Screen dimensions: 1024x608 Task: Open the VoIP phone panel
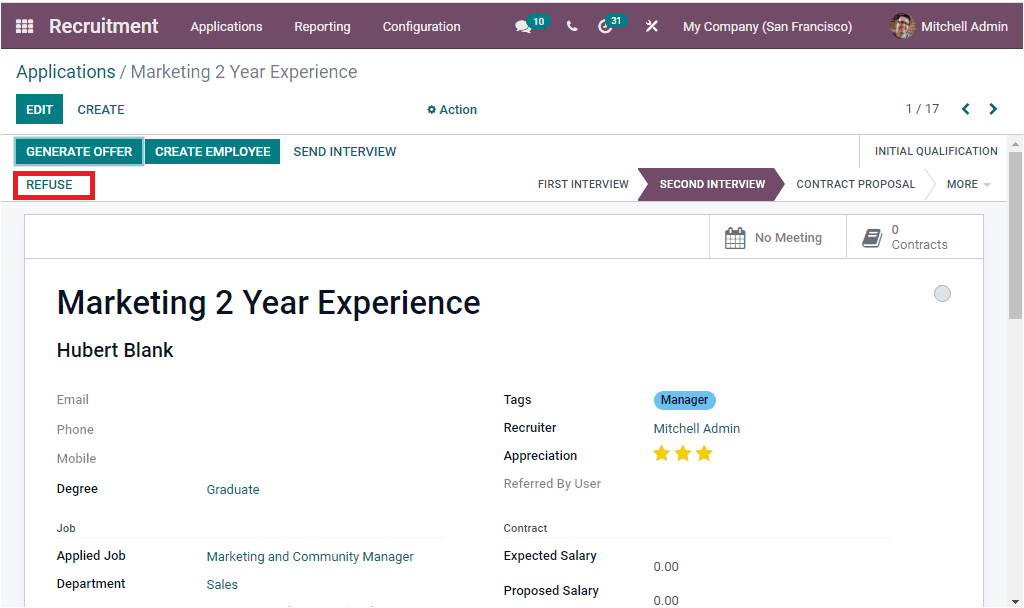point(571,26)
